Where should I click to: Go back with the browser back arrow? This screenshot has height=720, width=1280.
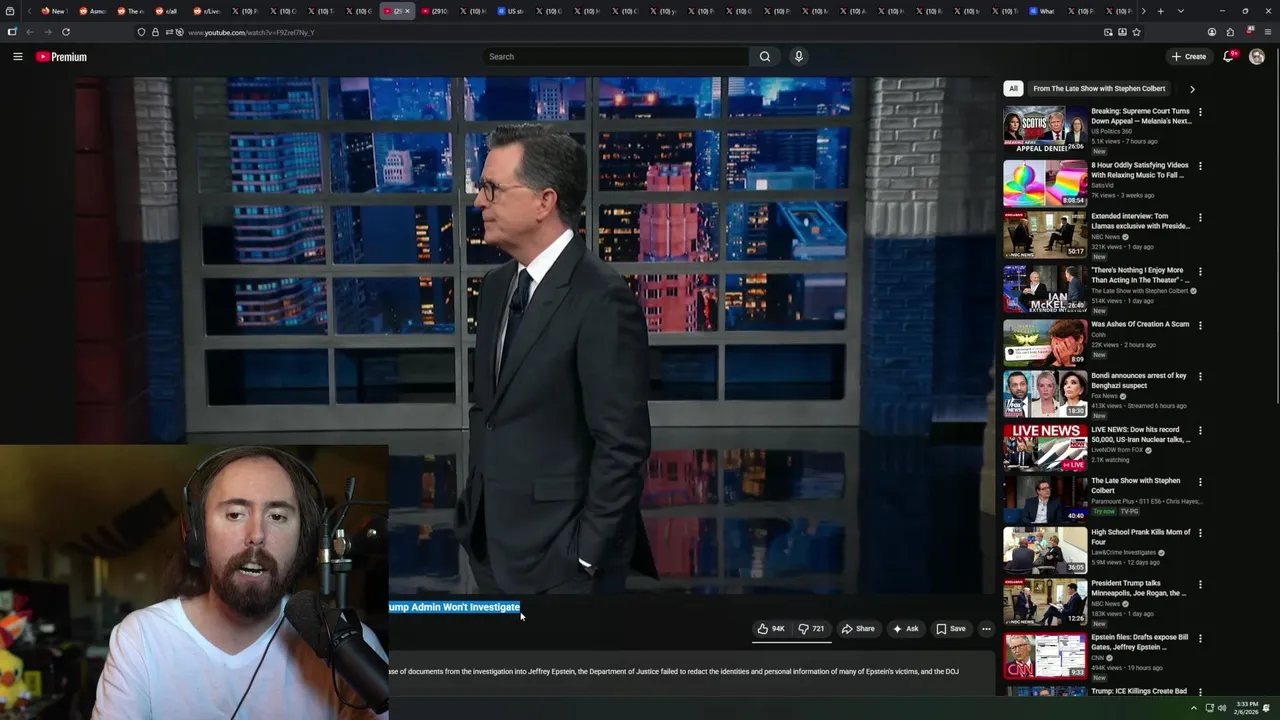coord(30,32)
